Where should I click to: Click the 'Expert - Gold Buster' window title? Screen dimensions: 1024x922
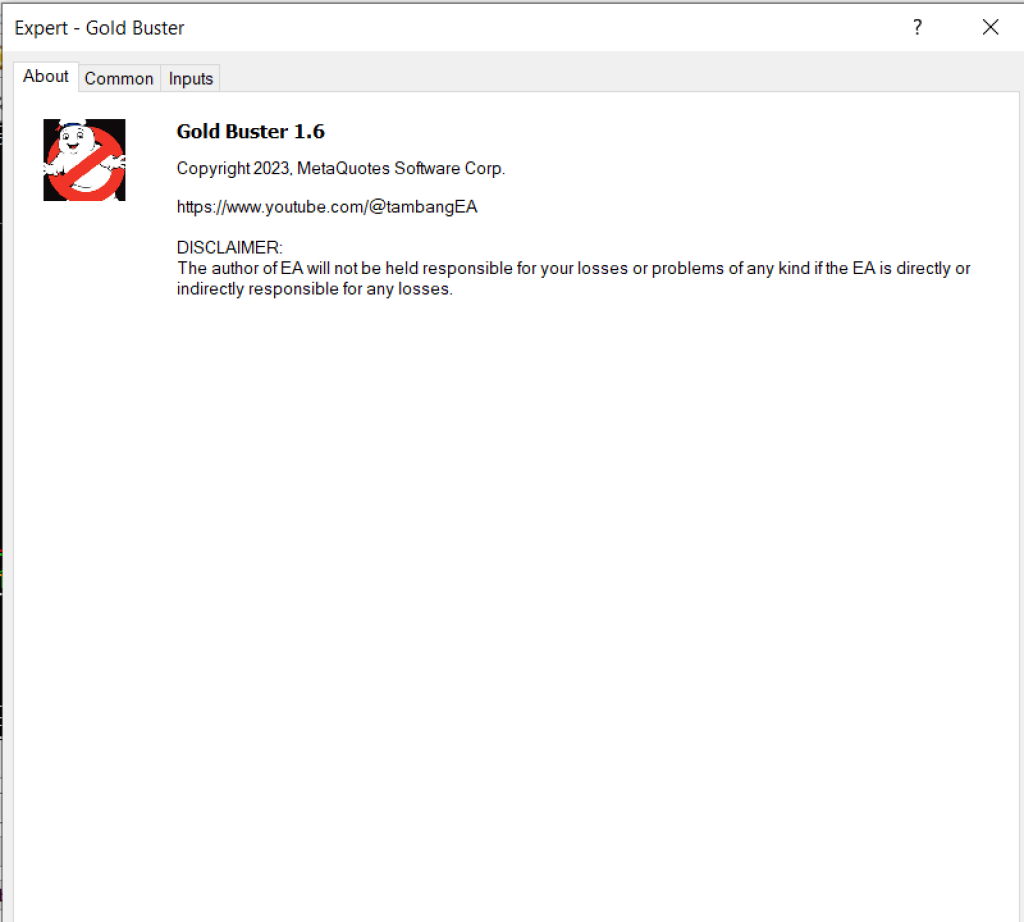coord(99,28)
